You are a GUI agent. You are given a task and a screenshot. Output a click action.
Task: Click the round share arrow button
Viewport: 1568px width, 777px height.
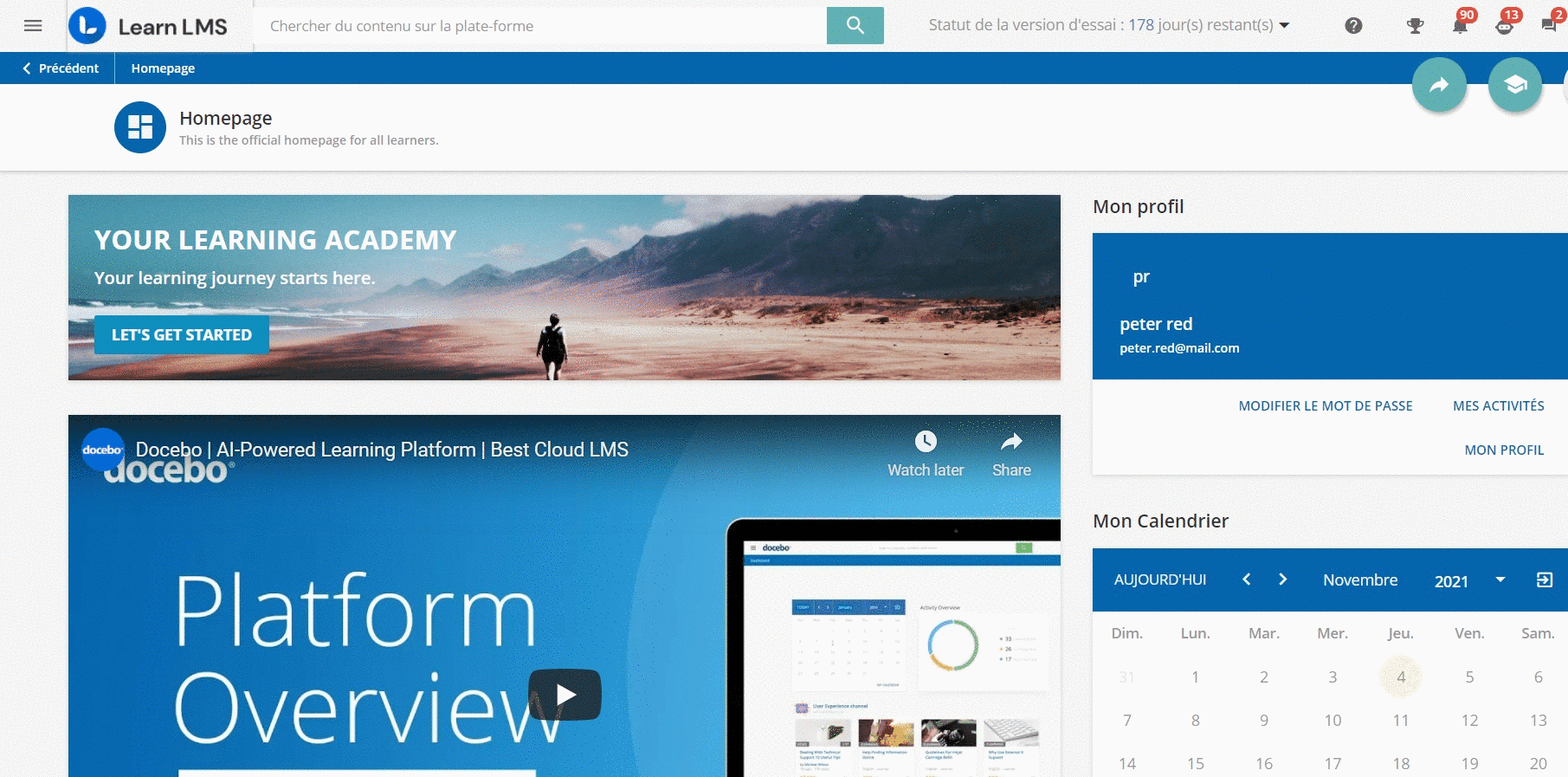point(1438,85)
